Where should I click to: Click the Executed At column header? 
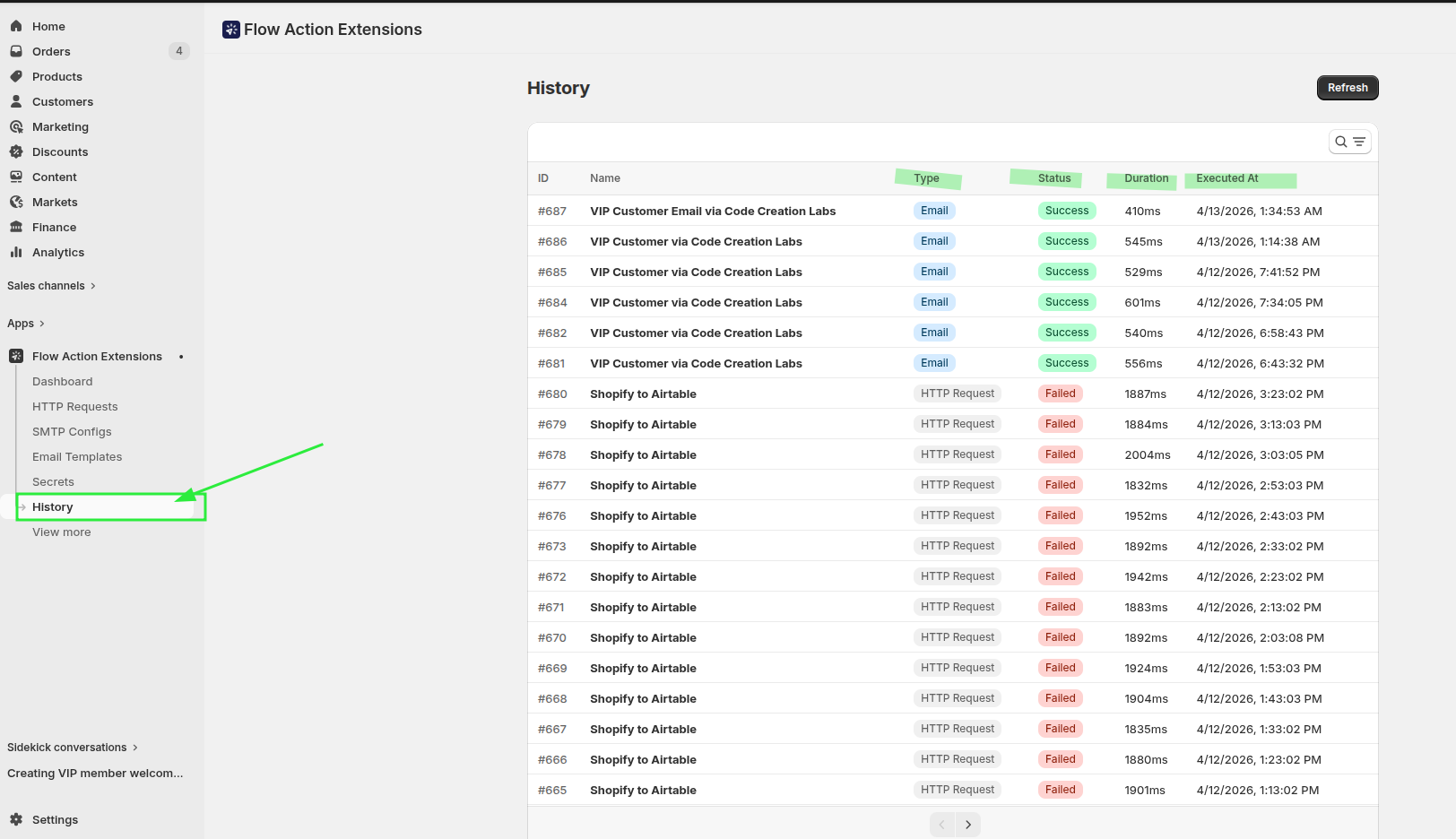coord(1226,178)
